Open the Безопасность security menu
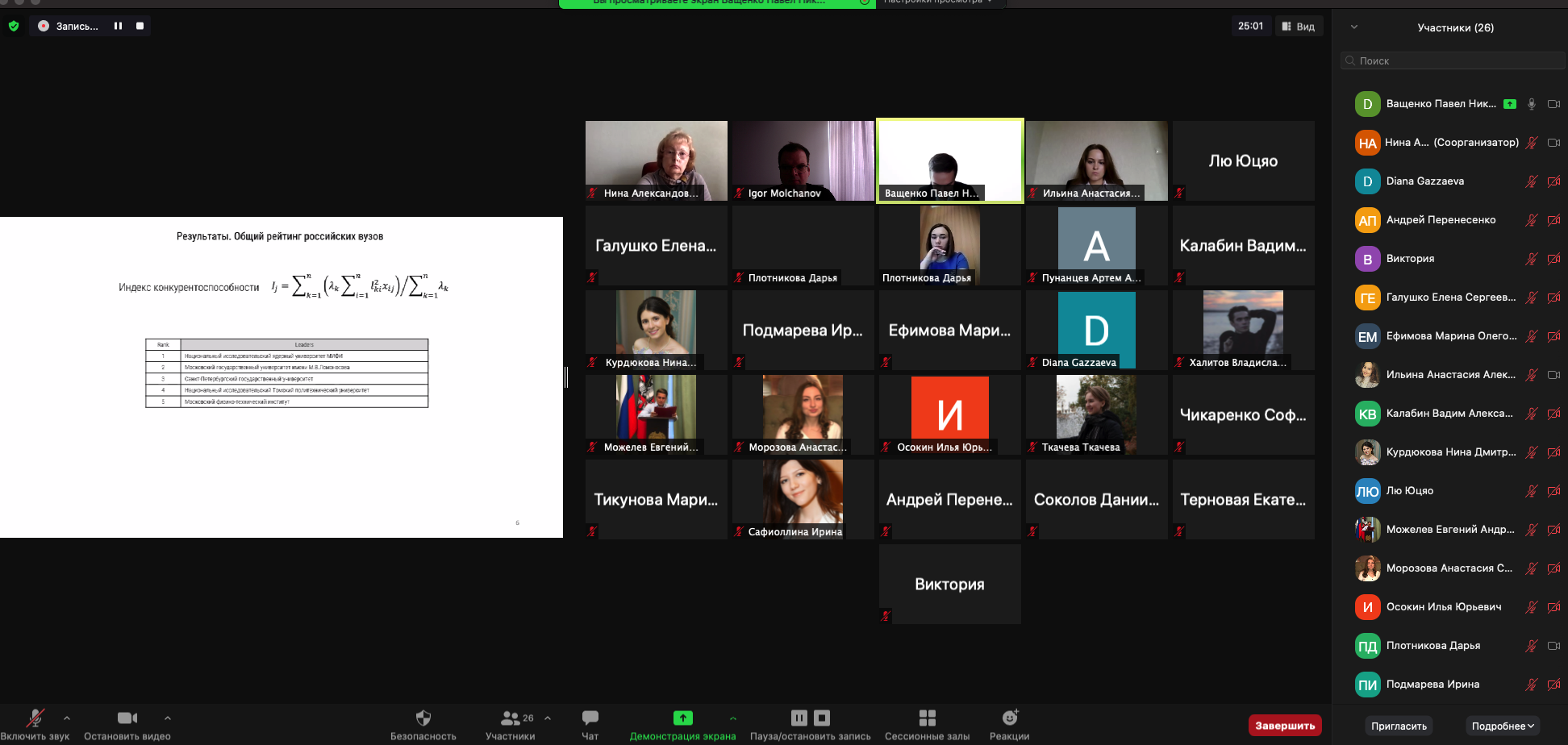 [423, 724]
